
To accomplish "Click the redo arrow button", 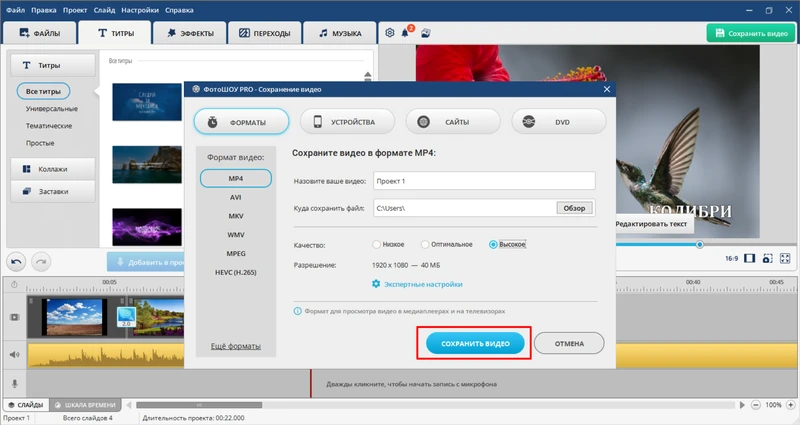I will click(x=41, y=261).
